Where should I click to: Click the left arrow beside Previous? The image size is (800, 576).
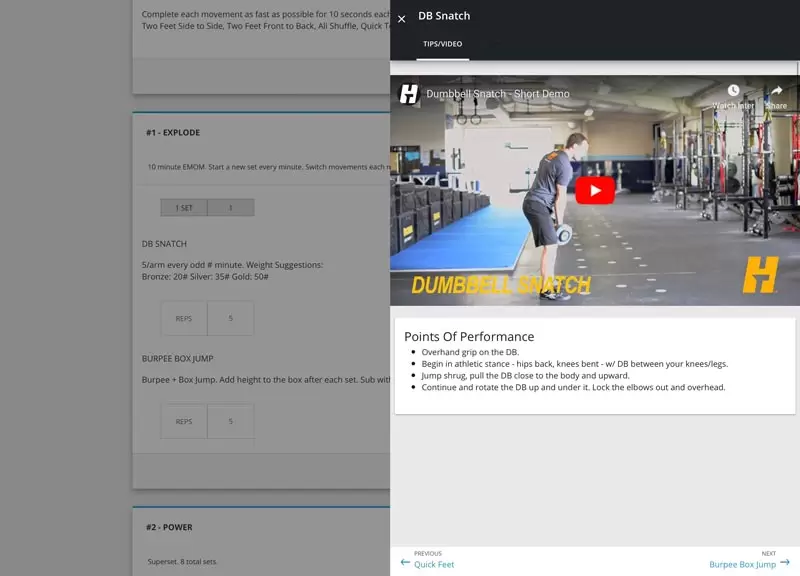click(x=405, y=563)
